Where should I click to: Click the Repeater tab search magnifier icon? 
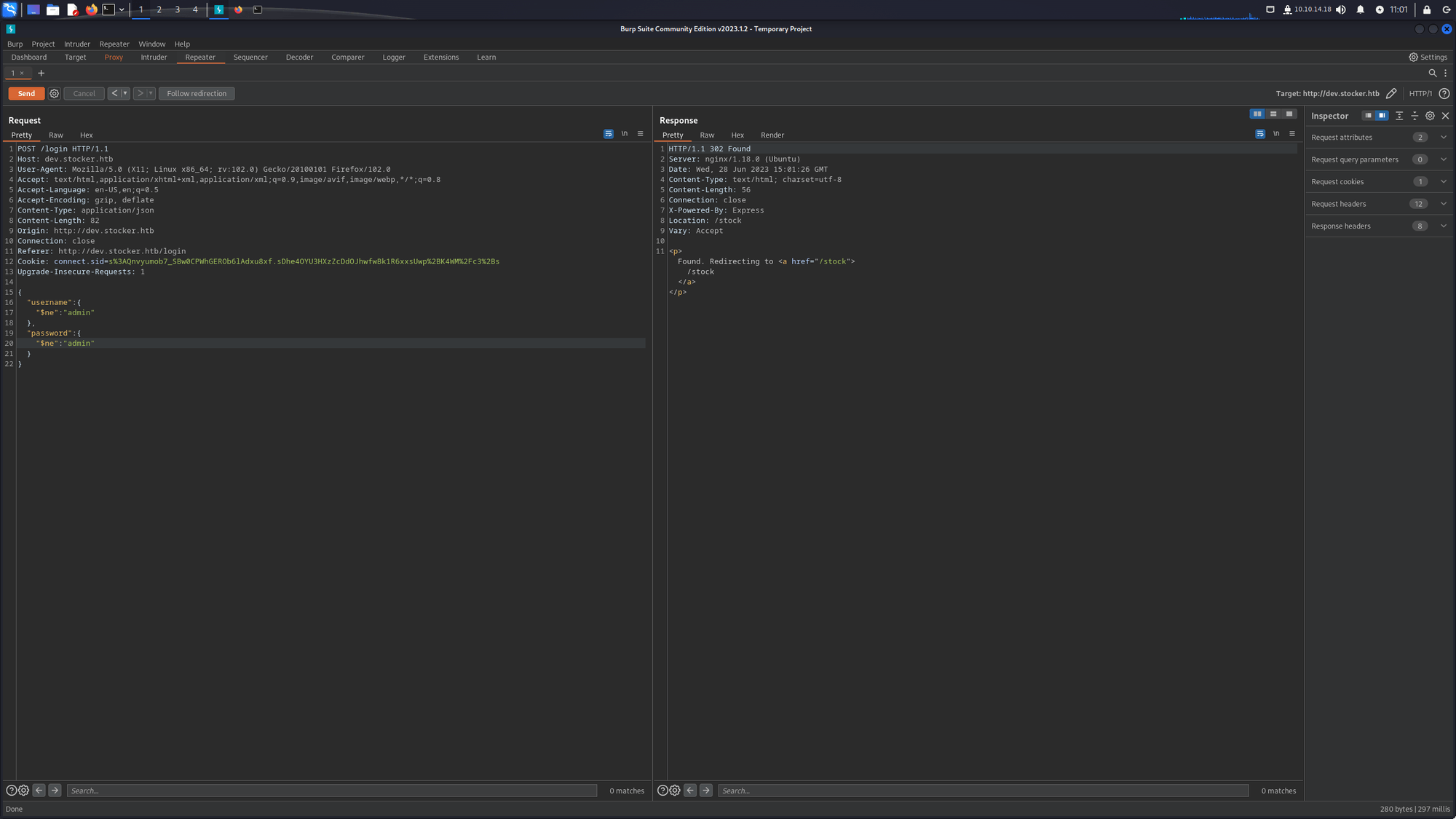(1432, 73)
